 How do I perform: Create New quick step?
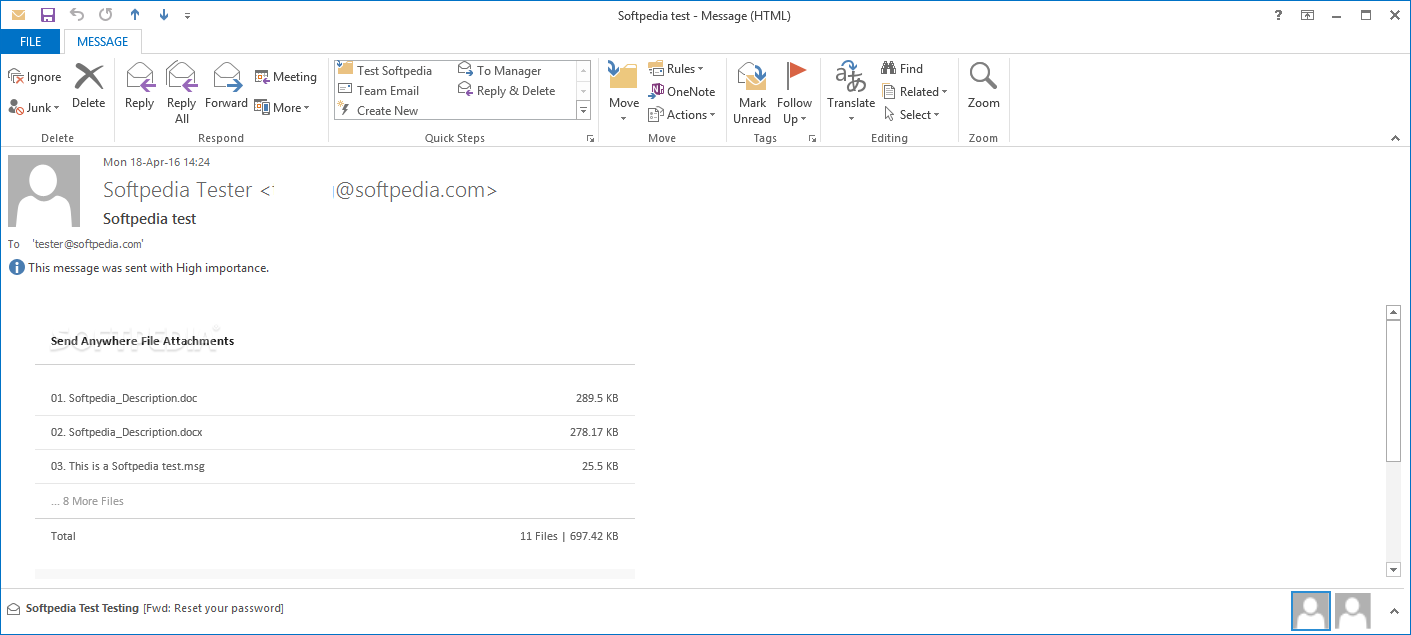coord(378,110)
